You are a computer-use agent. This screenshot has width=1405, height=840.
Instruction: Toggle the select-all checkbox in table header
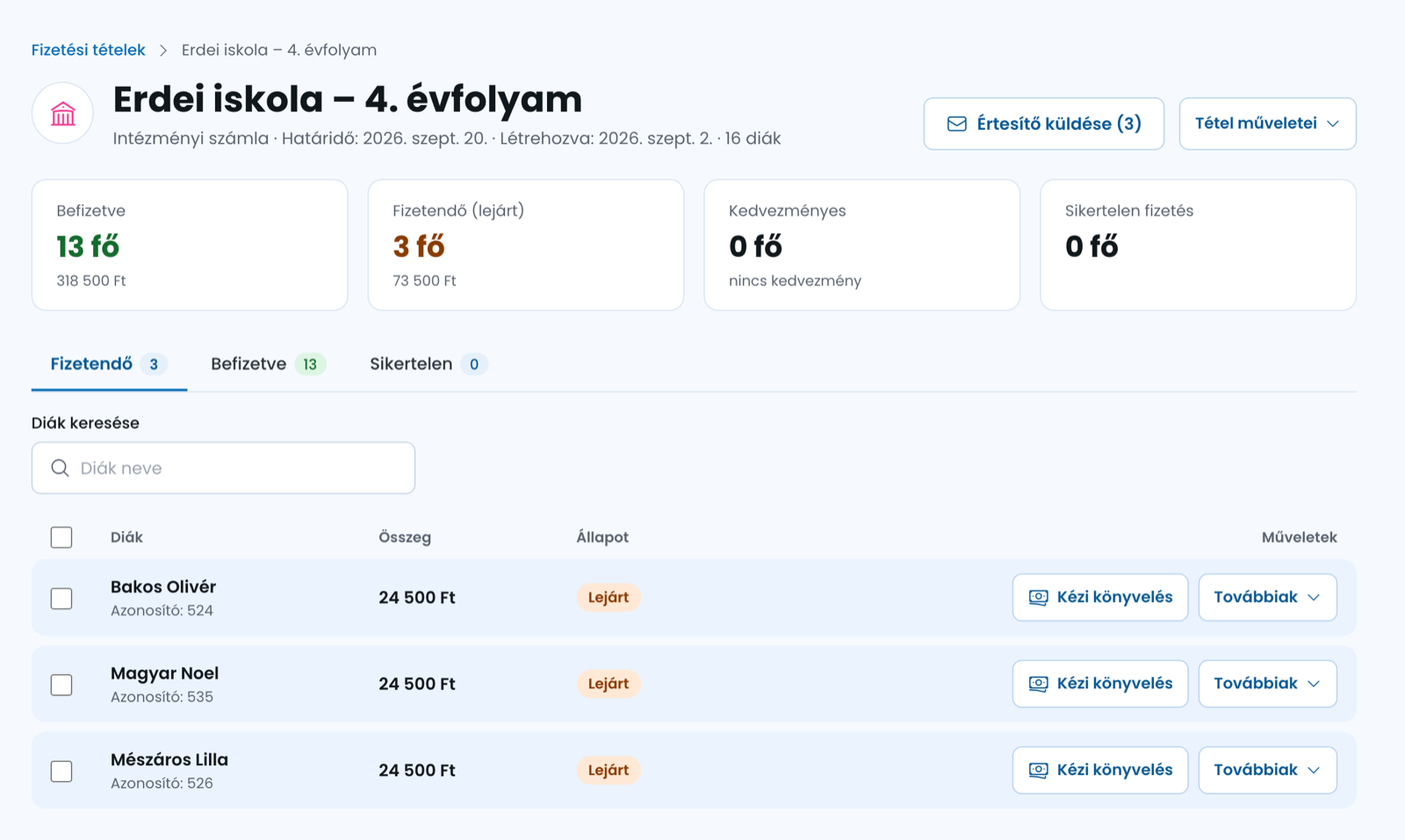tap(61, 537)
